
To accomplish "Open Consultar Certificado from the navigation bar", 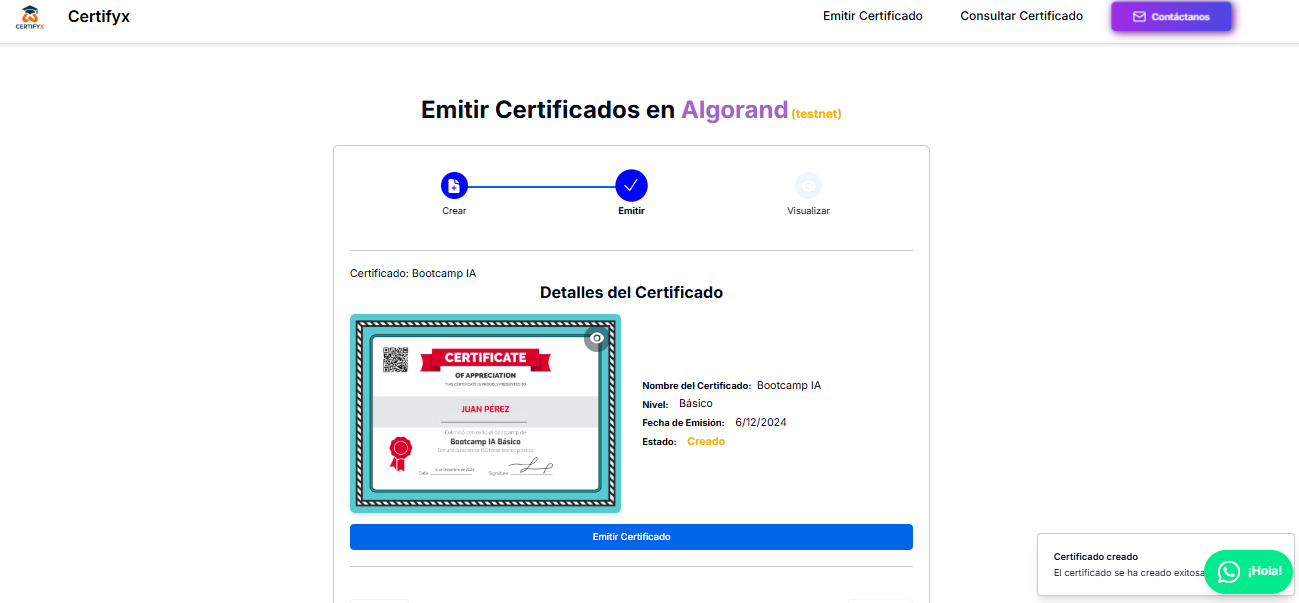I will 1021,16.
